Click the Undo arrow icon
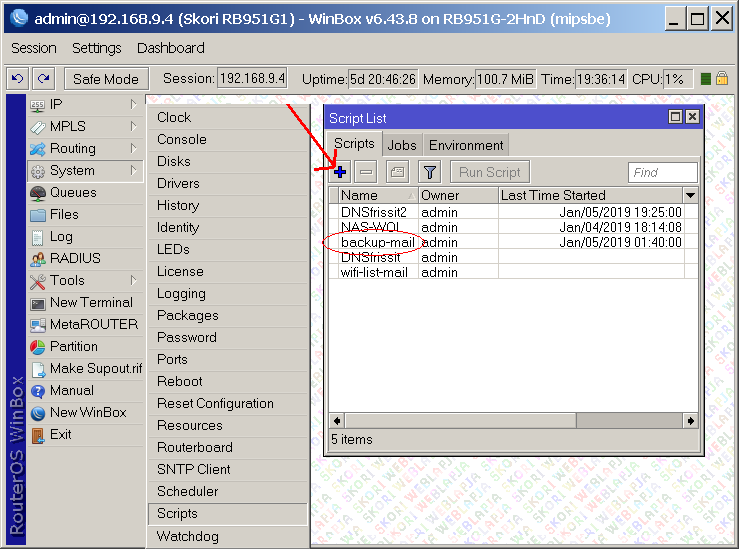Screen dimensions: 739x549 click(x=17, y=79)
